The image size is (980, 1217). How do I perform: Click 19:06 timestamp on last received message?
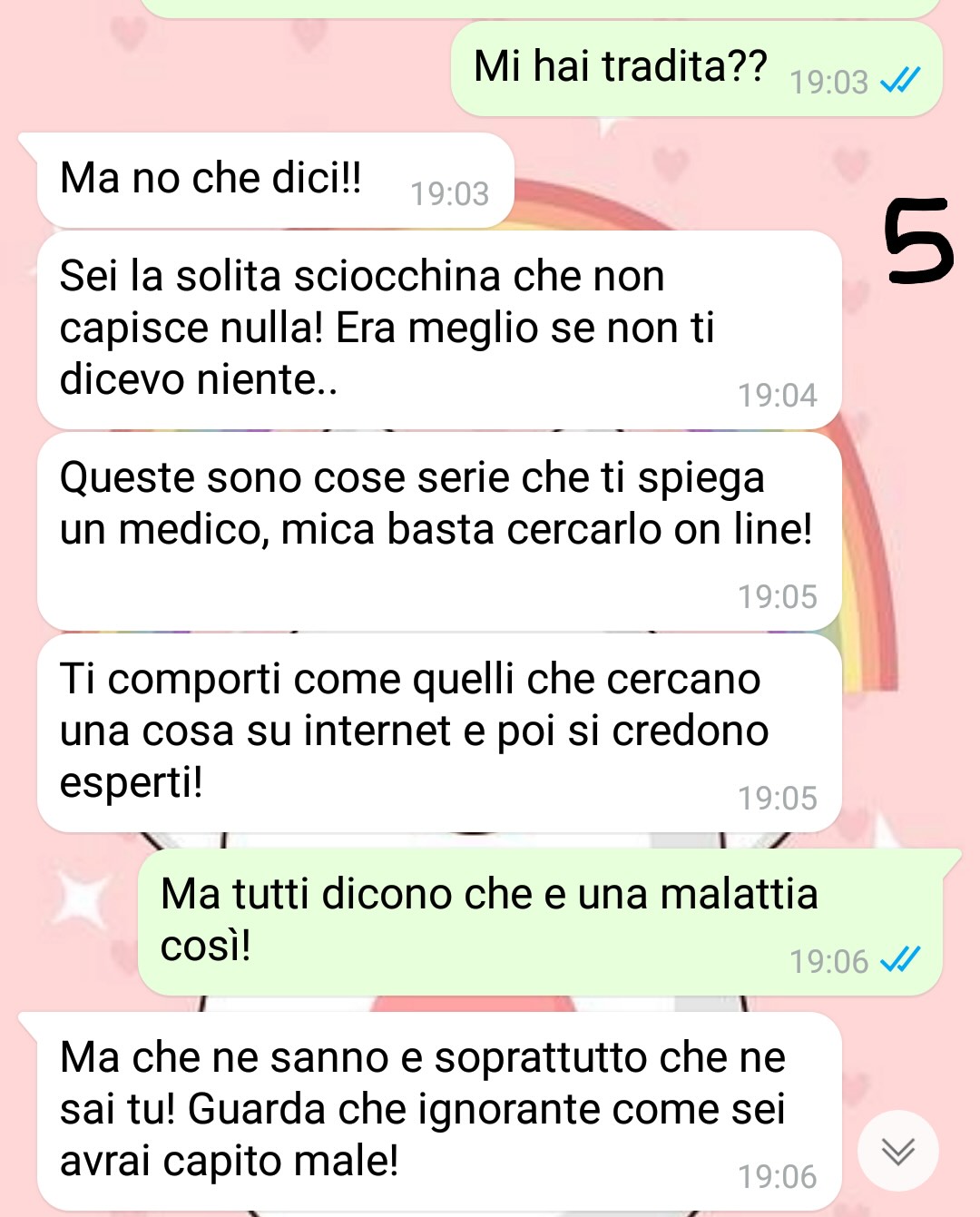tap(778, 1177)
